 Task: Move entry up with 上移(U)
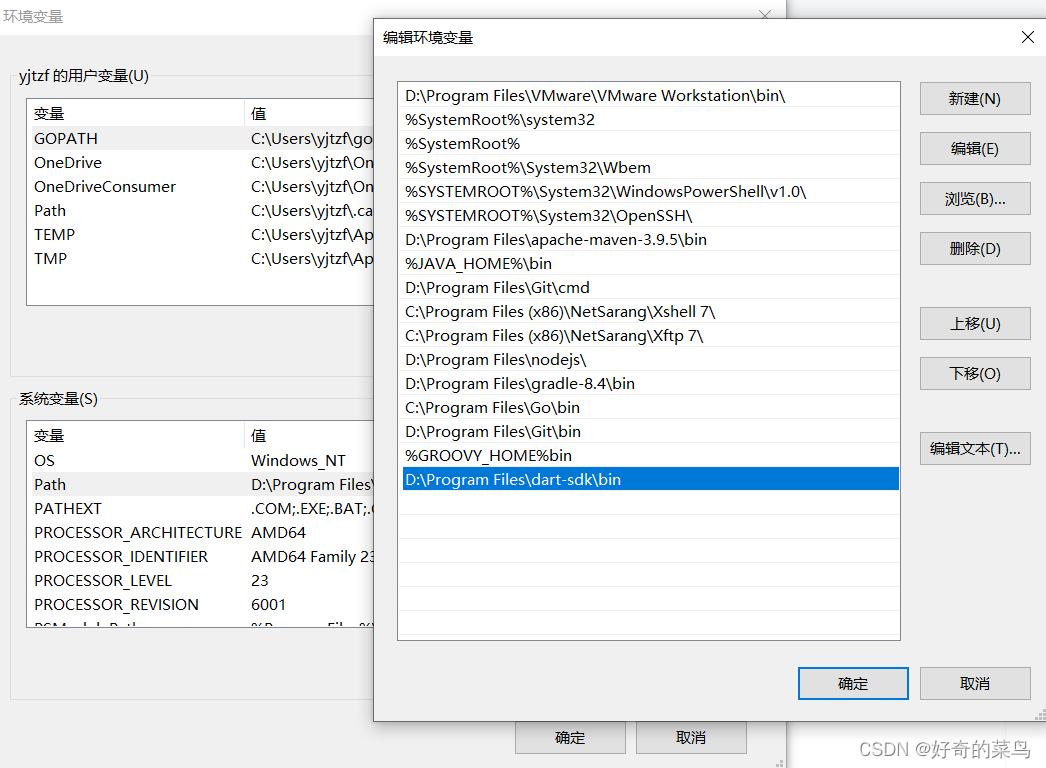click(x=974, y=323)
